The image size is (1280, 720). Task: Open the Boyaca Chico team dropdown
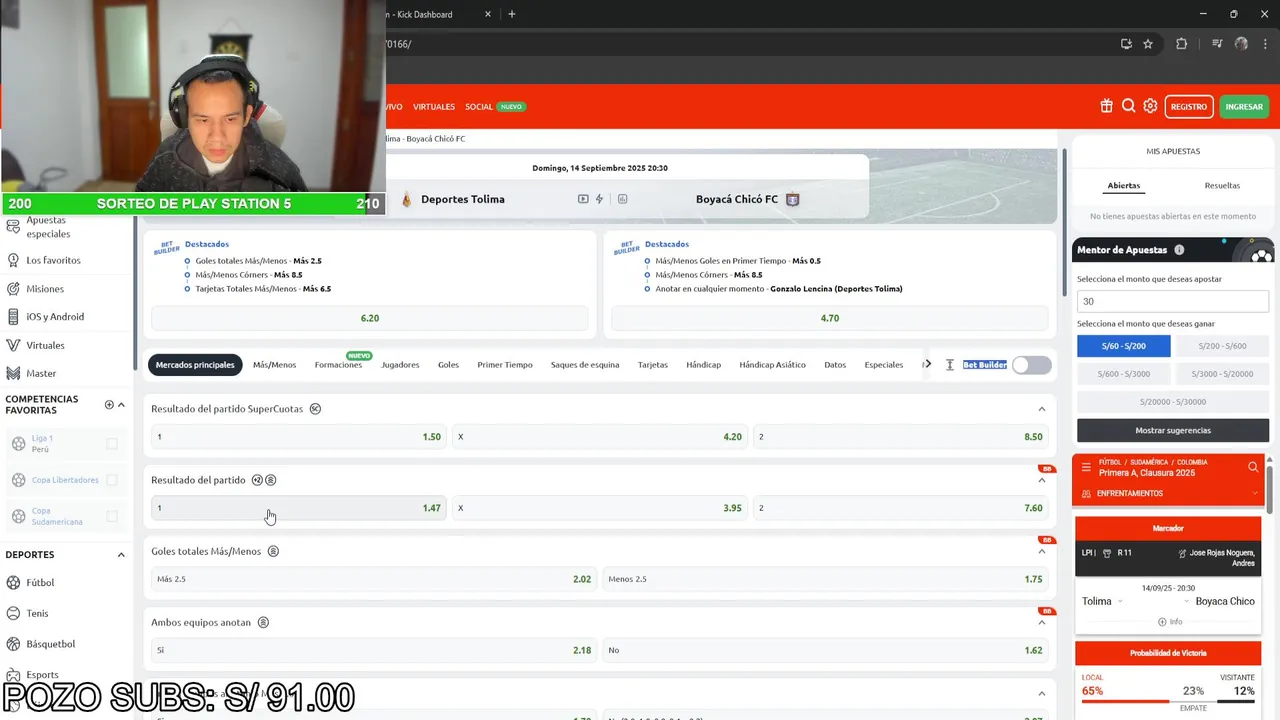(1187, 601)
